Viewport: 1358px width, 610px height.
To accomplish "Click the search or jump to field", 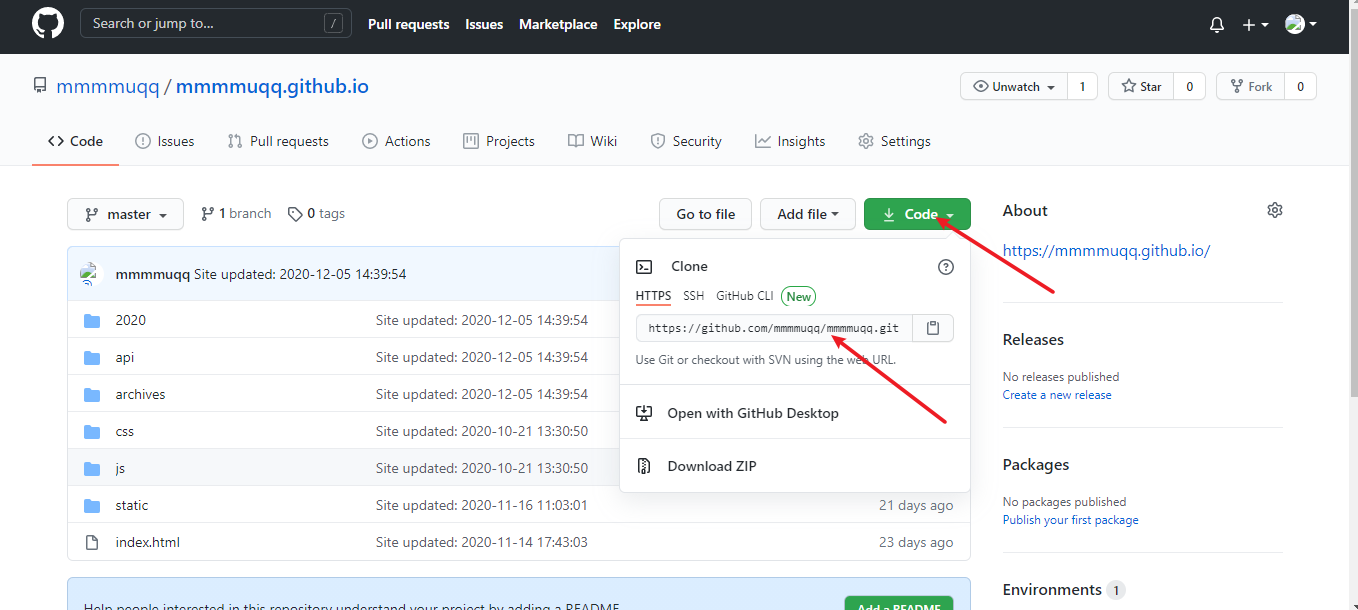I will (216, 23).
